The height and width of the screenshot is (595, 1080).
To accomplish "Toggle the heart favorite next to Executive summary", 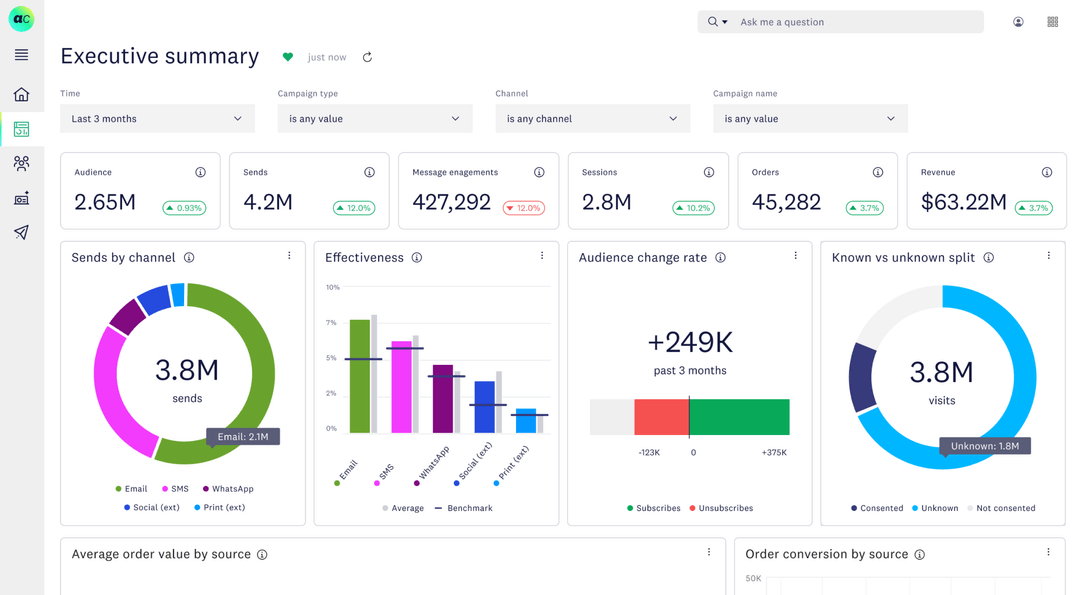I will pyautogui.click(x=288, y=57).
